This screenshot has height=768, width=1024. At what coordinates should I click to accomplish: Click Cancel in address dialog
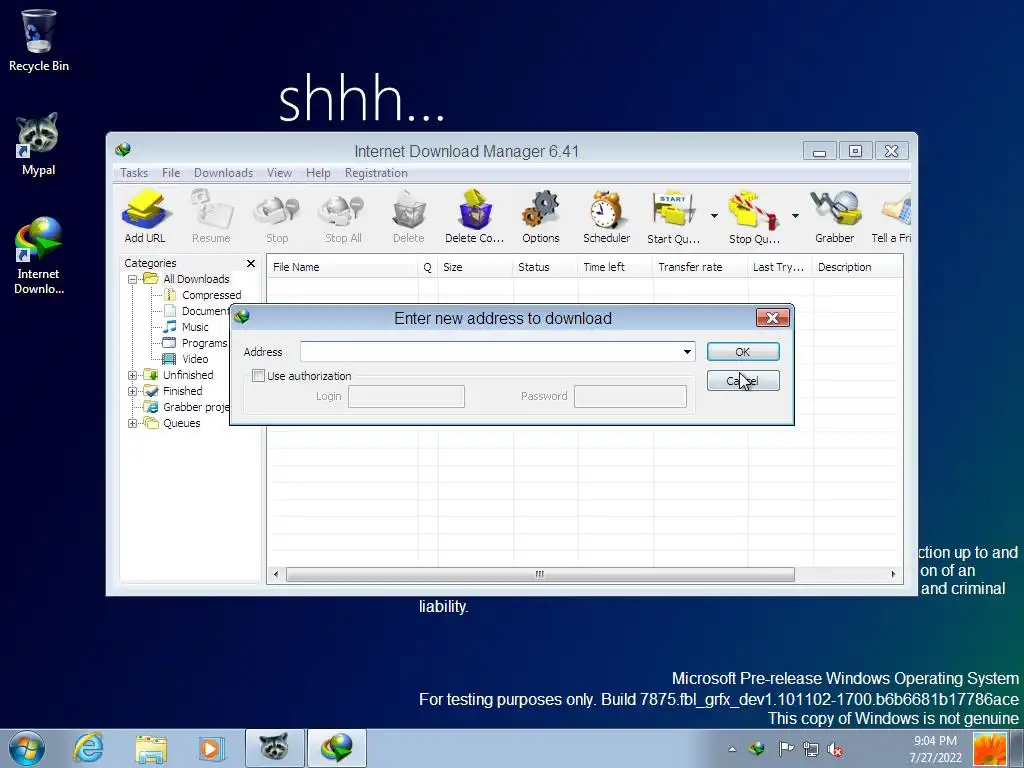pos(743,381)
